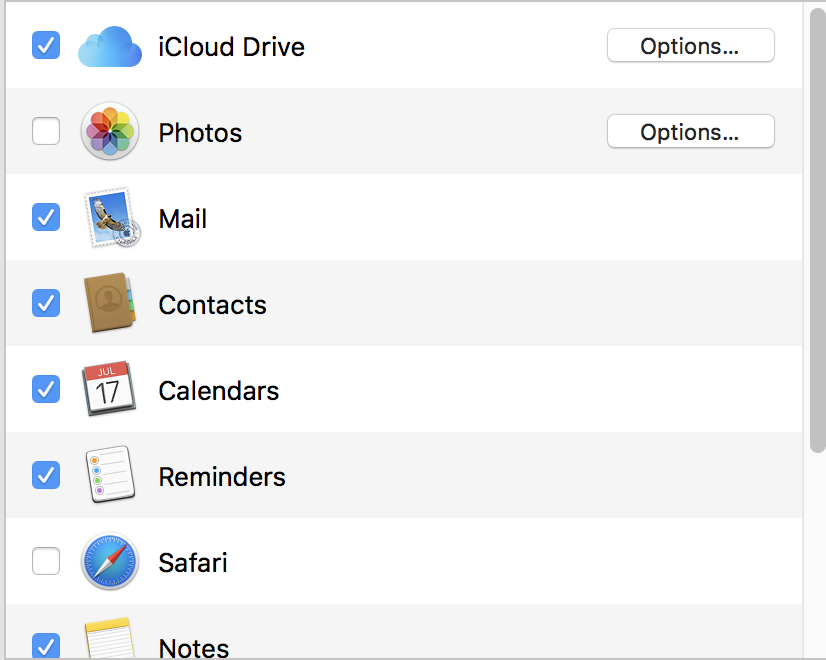
Task: Toggle the Notes checkbox
Action: tap(46, 645)
